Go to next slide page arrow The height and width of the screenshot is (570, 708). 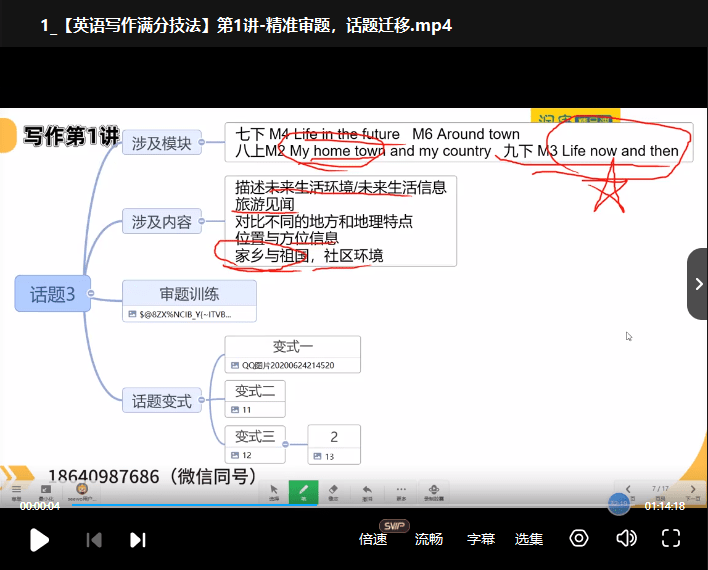pos(693,489)
